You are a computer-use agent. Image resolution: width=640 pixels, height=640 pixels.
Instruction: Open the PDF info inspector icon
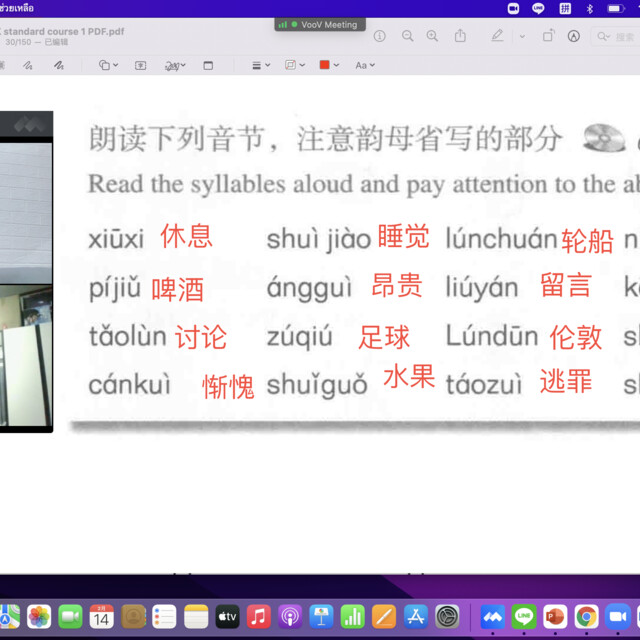tap(379, 36)
